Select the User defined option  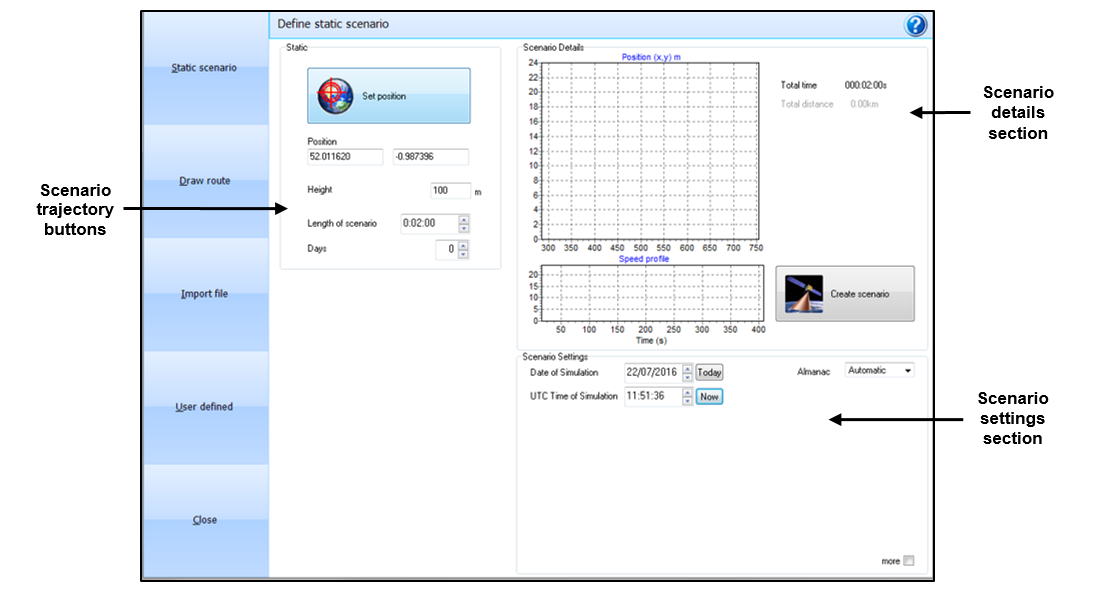204,407
